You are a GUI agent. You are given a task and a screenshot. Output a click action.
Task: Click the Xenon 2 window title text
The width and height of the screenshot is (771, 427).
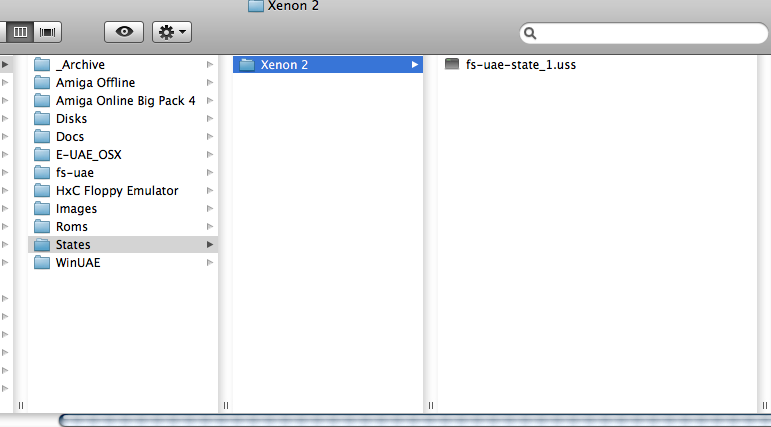(x=293, y=6)
